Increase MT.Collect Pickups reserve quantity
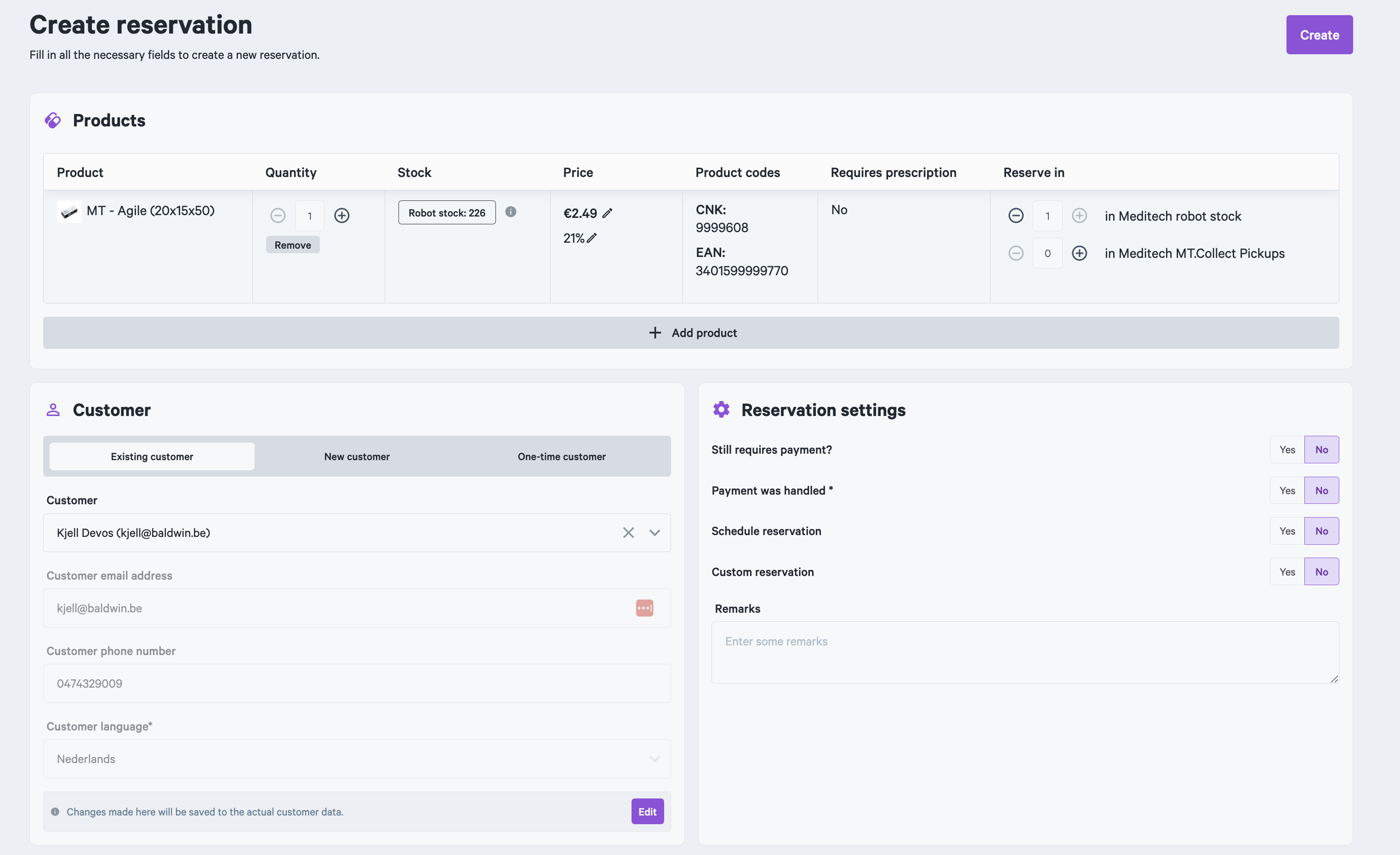Image resolution: width=1400 pixels, height=855 pixels. coord(1080,253)
